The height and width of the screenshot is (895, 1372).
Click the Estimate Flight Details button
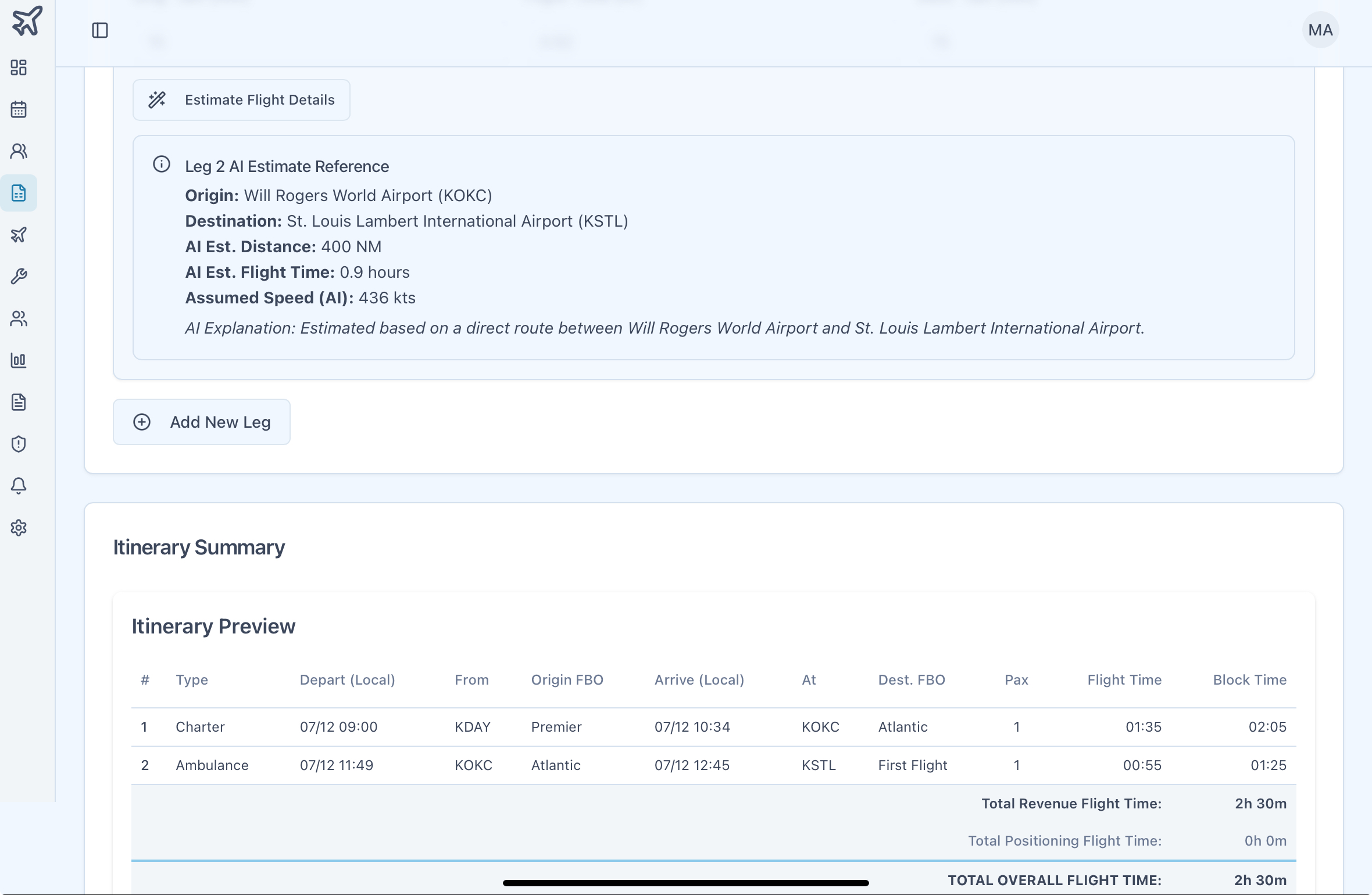pyautogui.click(x=241, y=100)
